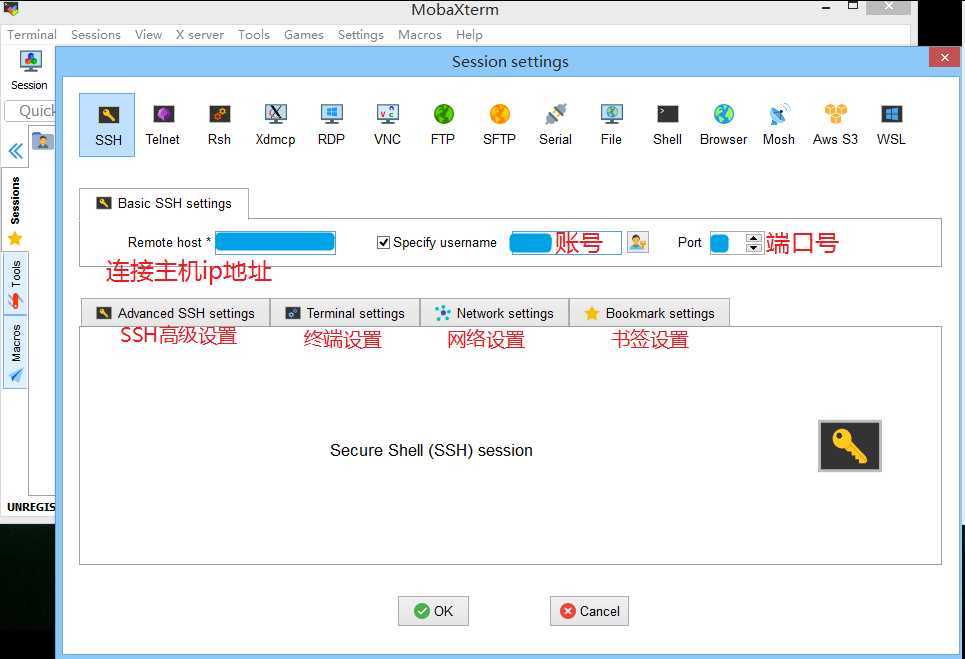Open the Games menu
Screen dimensions: 965x659
[303, 34]
